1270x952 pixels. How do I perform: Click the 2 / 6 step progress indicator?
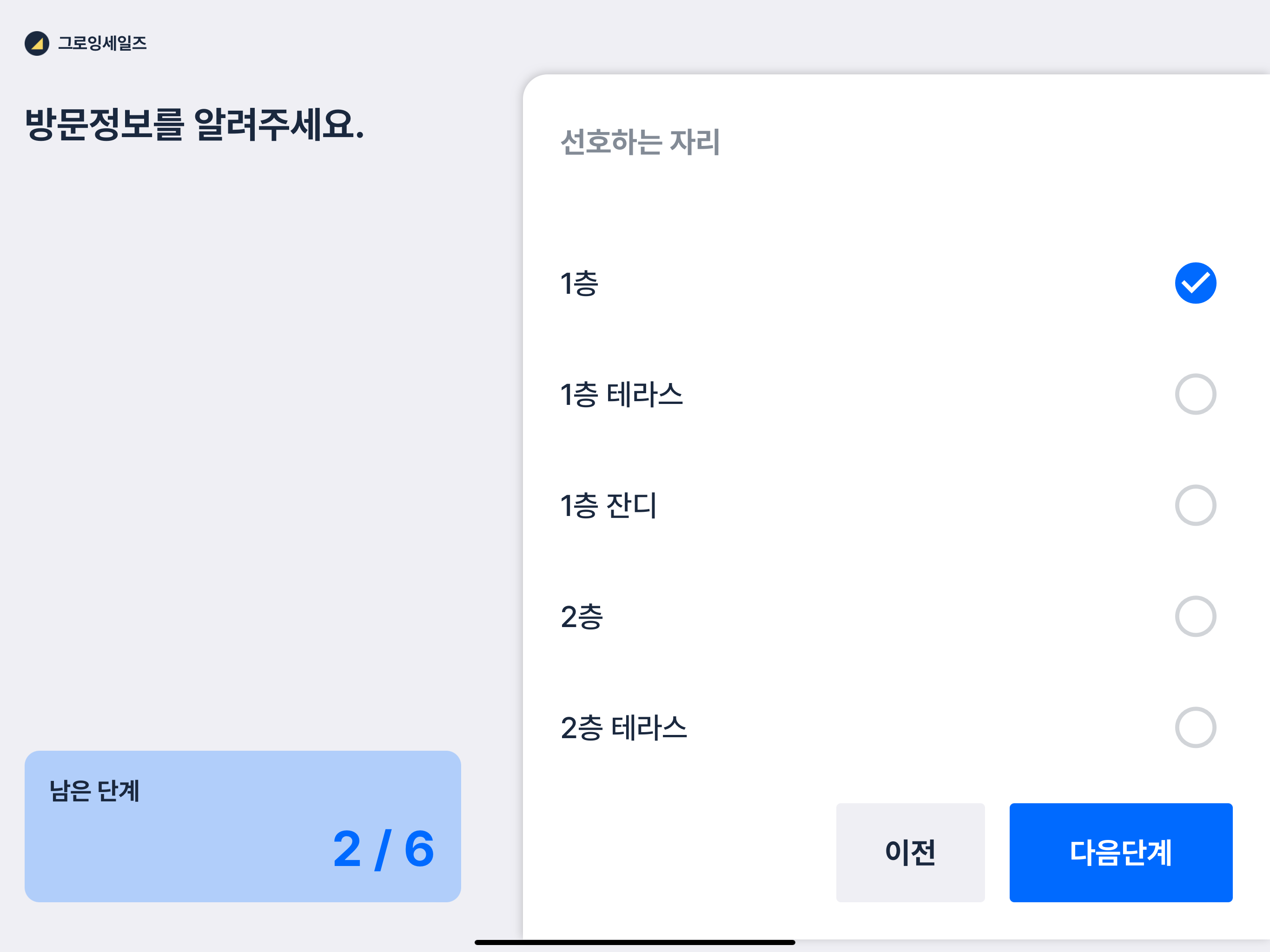click(384, 849)
